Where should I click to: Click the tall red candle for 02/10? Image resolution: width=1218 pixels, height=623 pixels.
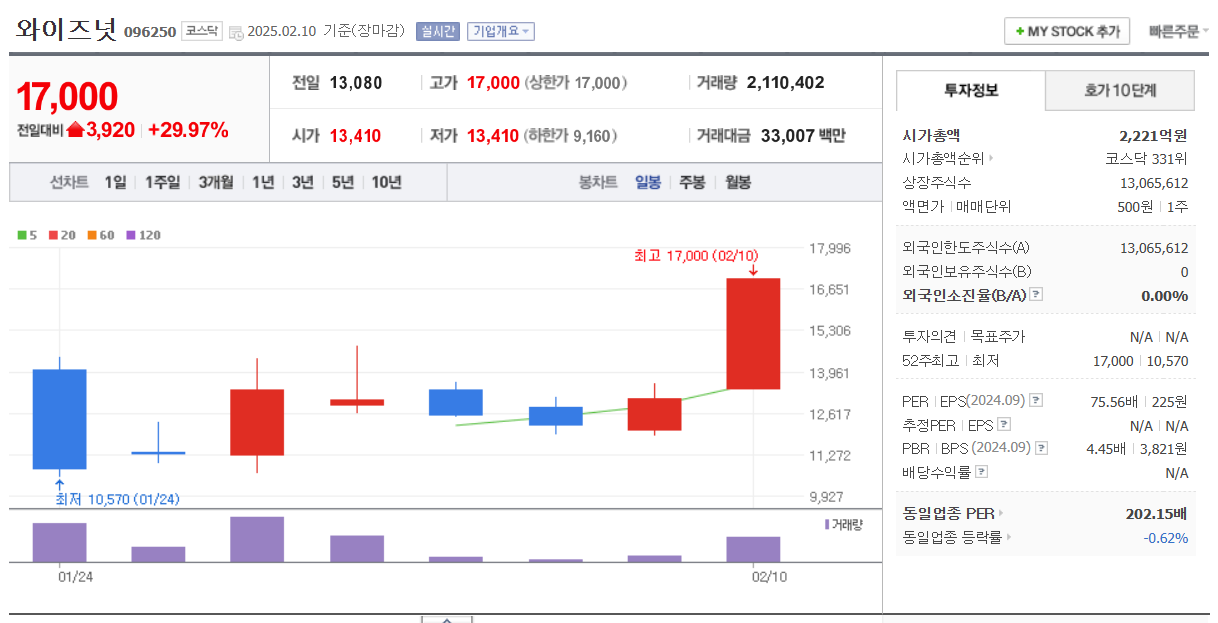point(753,334)
